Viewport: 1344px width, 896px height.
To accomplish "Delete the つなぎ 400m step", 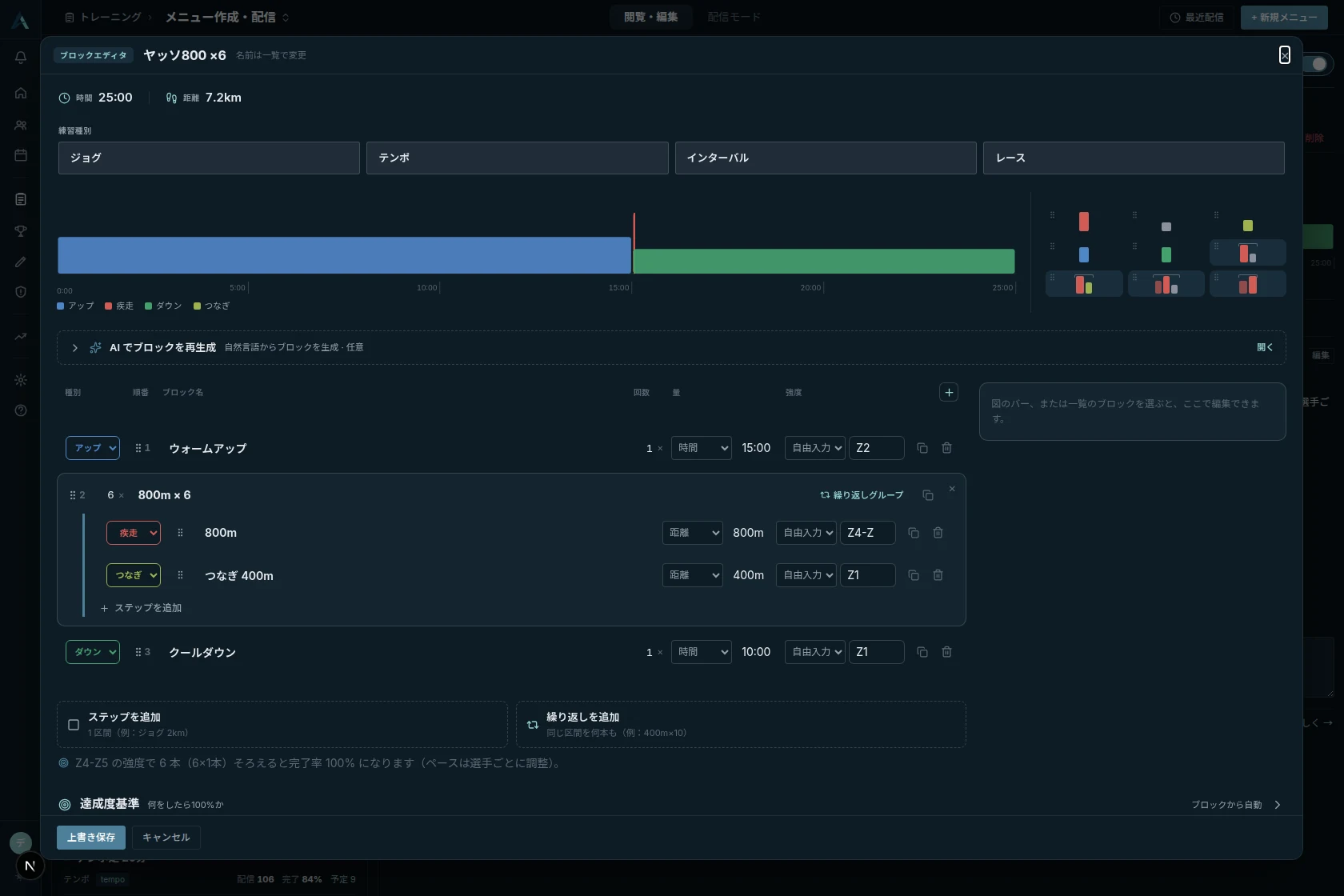I will point(938,575).
